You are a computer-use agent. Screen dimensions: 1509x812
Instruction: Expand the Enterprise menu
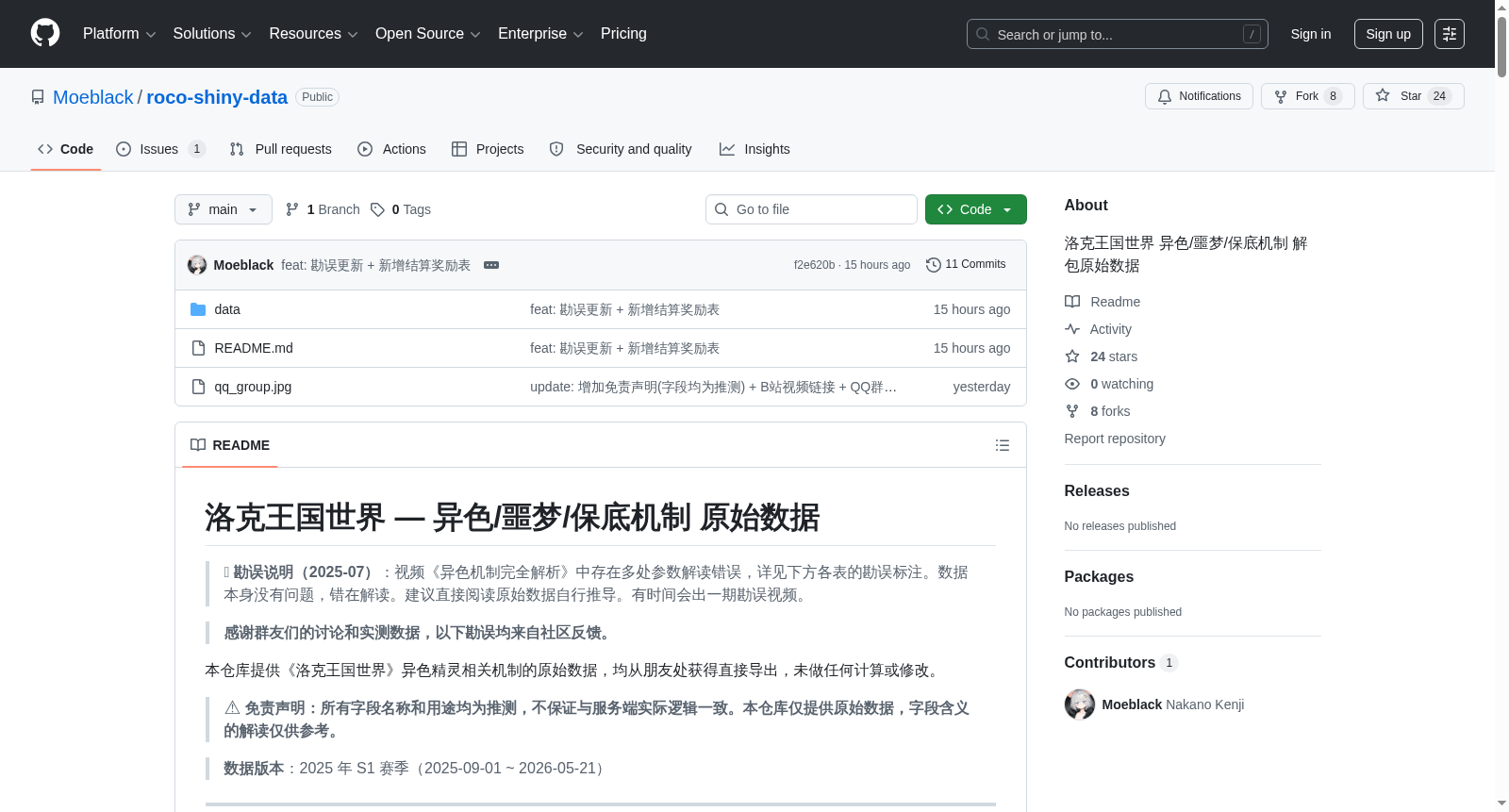coord(540,34)
